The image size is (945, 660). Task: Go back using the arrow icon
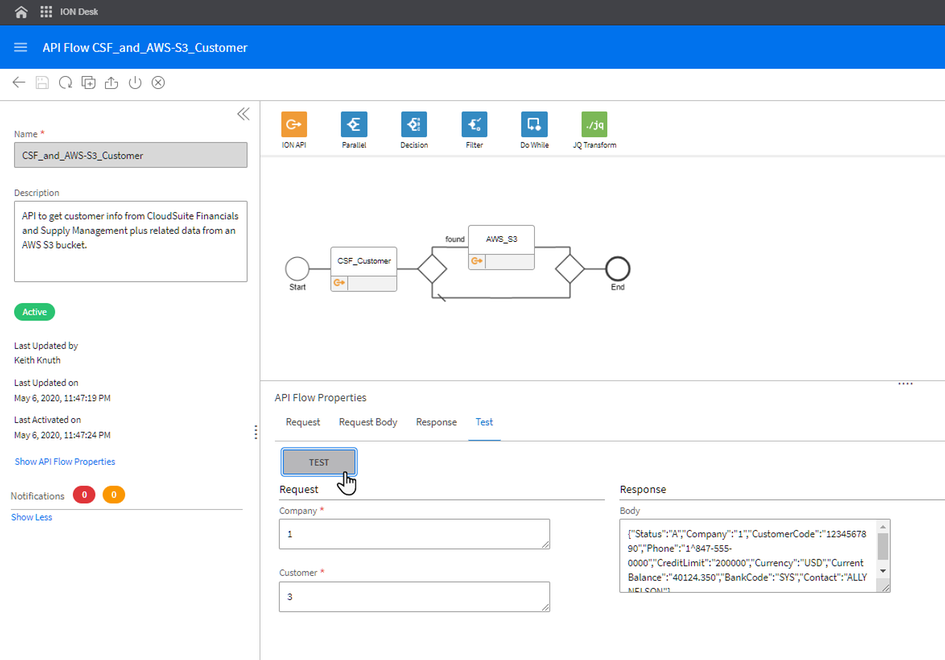pos(18,83)
